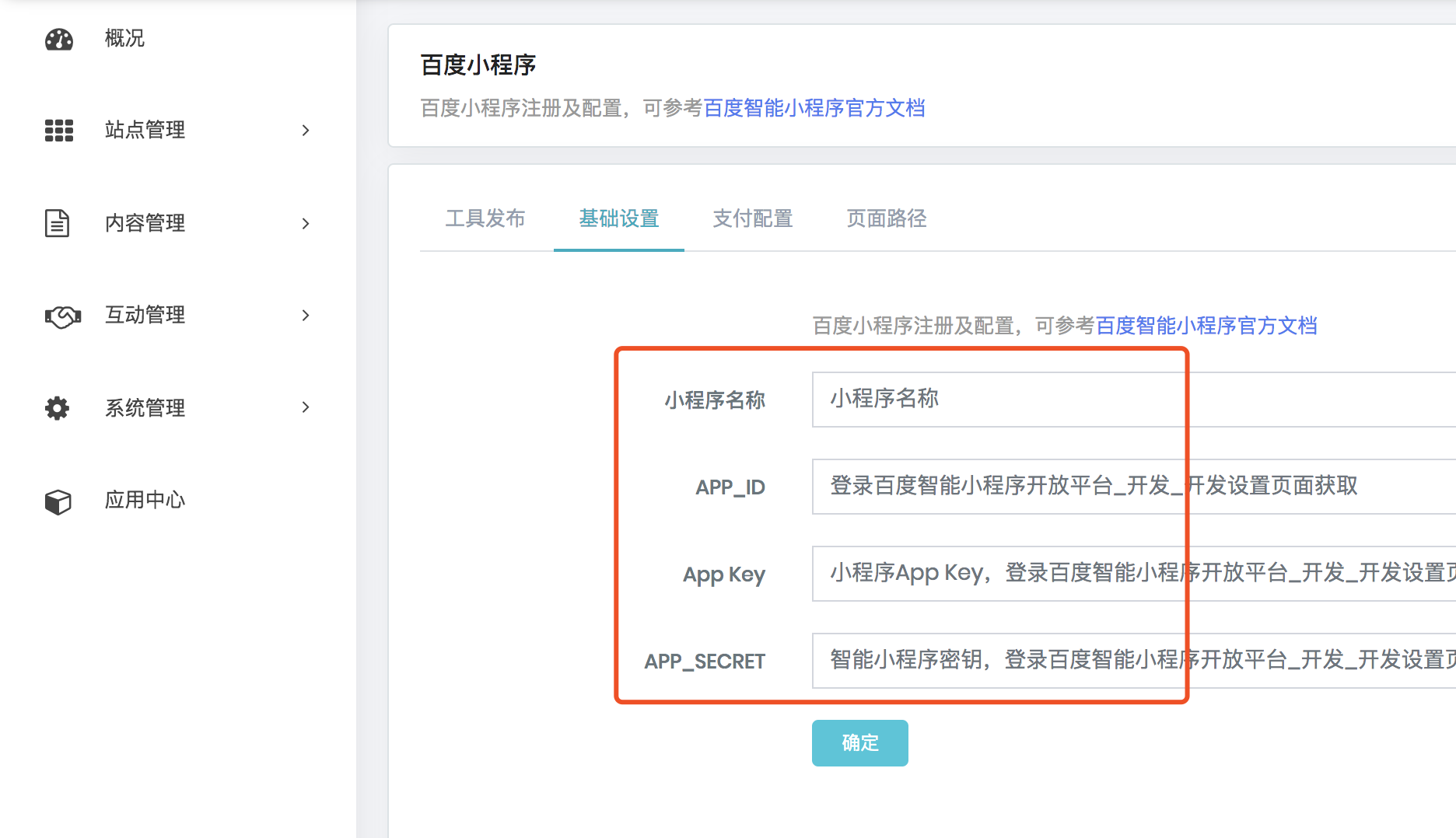Screen dimensions: 1456x838
Task: Click the gear icon beside 系统管理
Action: click(57, 408)
